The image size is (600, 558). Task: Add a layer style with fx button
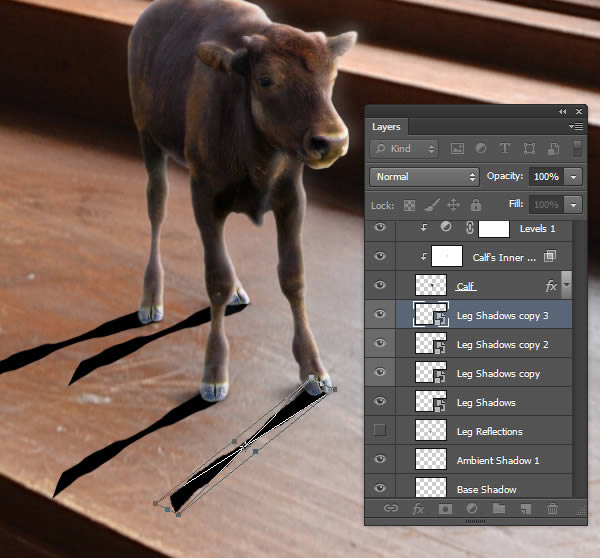click(x=418, y=509)
